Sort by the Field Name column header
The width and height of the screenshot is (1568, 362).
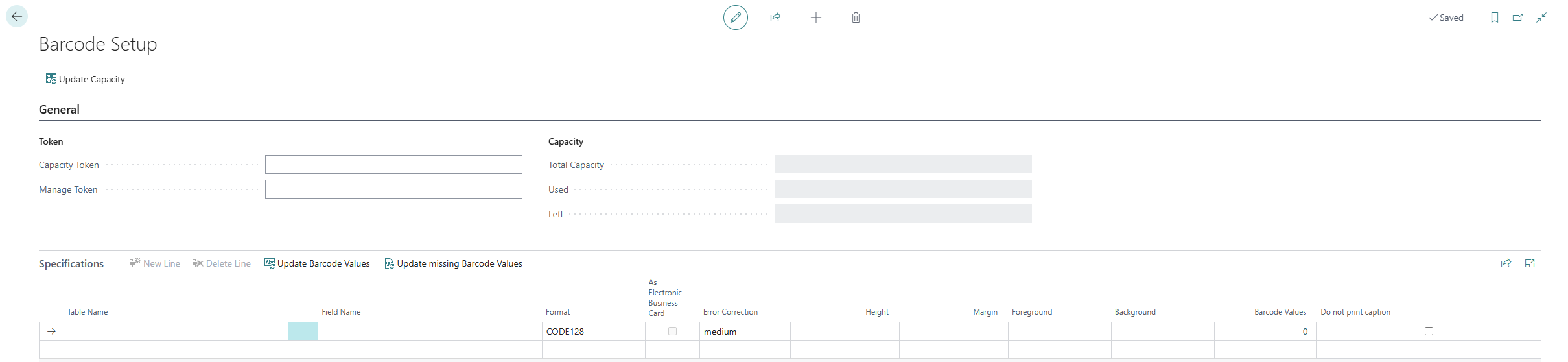click(x=341, y=312)
